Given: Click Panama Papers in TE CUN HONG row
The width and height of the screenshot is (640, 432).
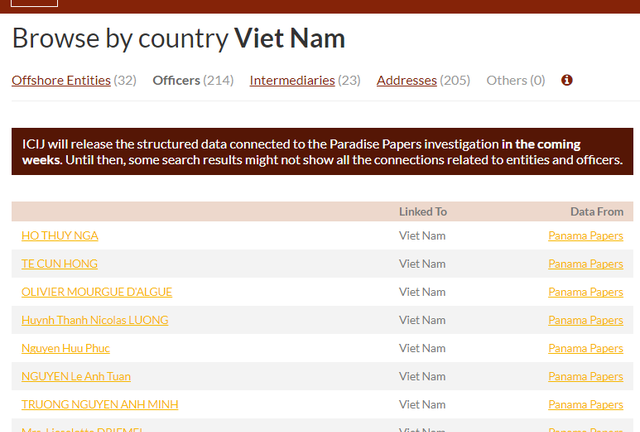Looking at the screenshot, I should pyautogui.click(x=585, y=264).
